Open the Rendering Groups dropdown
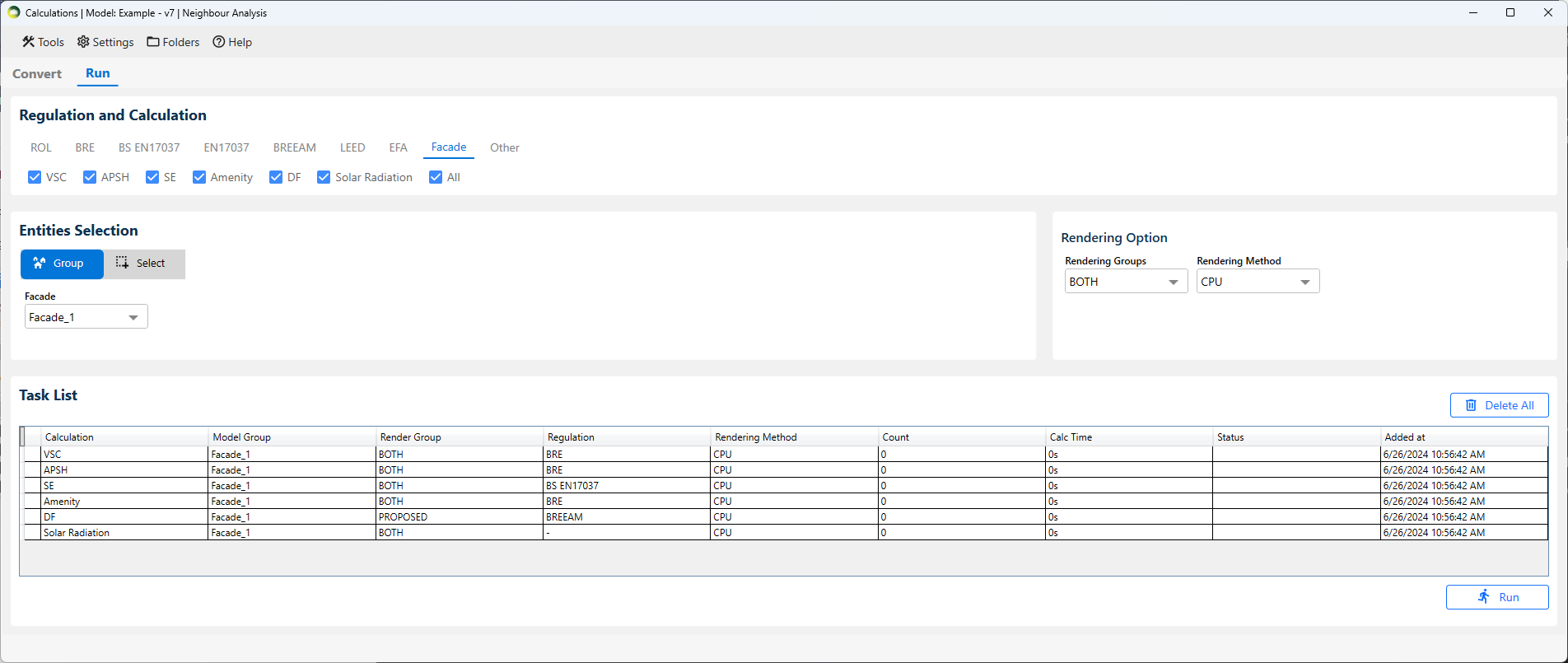The width and height of the screenshot is (1568, 663). [1173, 282]
